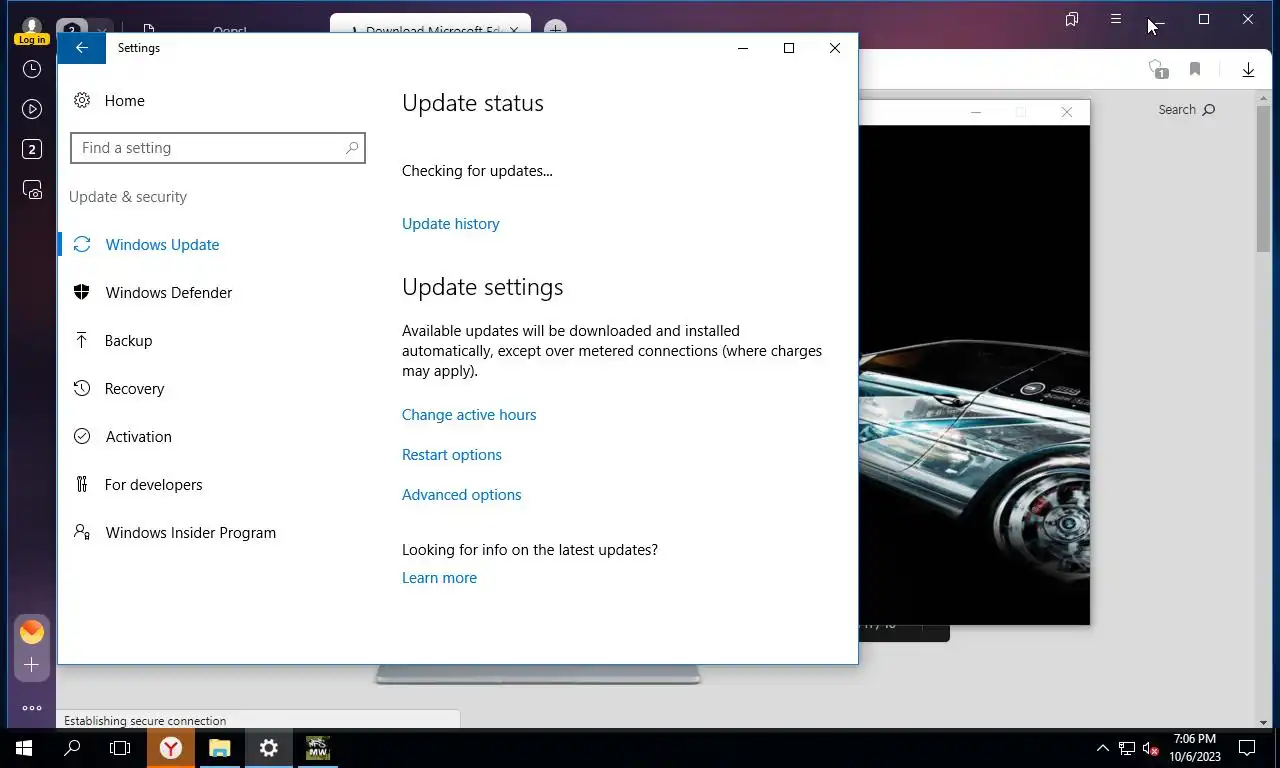Open Restart options link
This screenshot has height=768, width=1280.
pyautogui.click(x=452, y=455)
